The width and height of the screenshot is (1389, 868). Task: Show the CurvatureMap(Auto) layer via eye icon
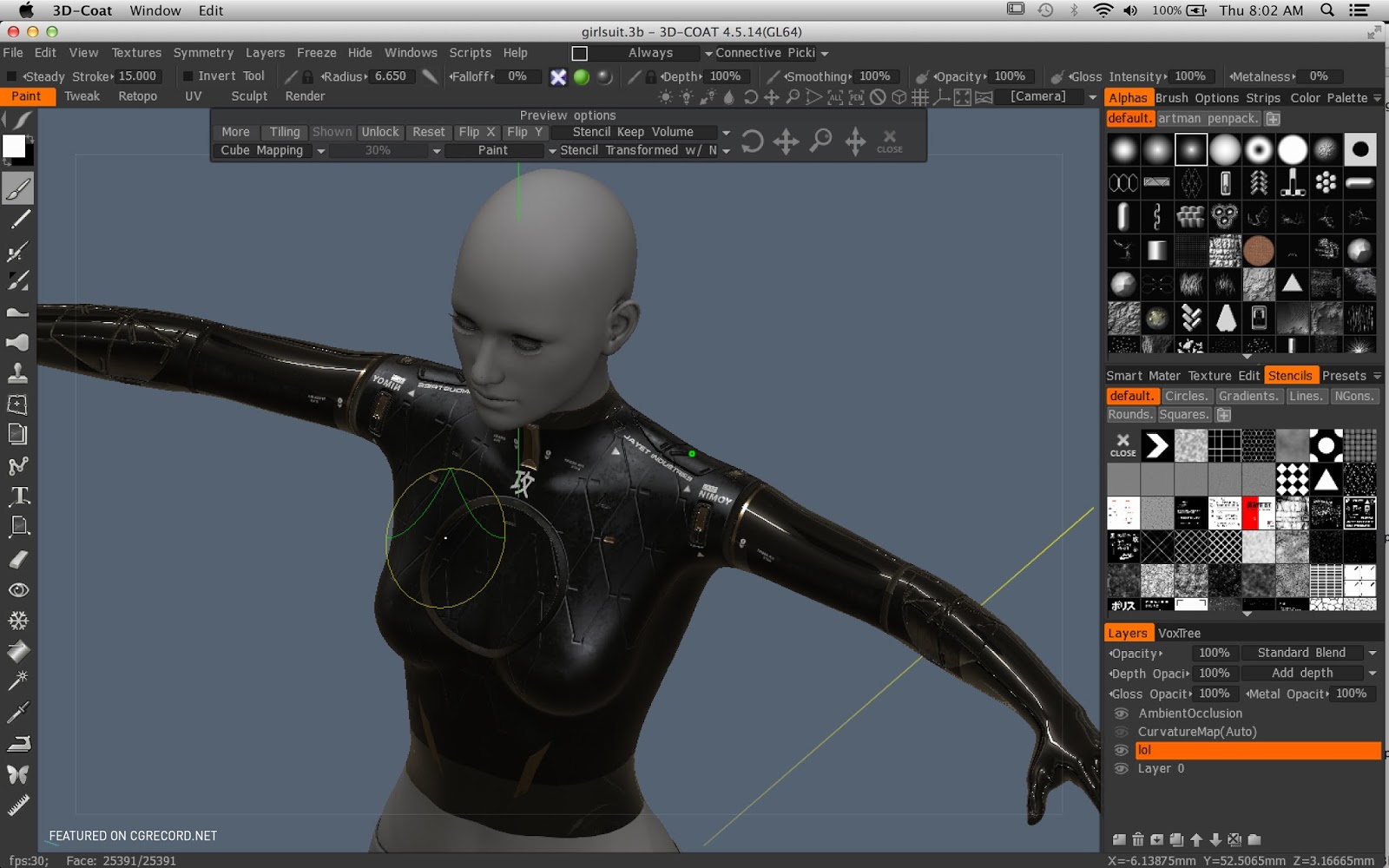tap(1122, 732)
